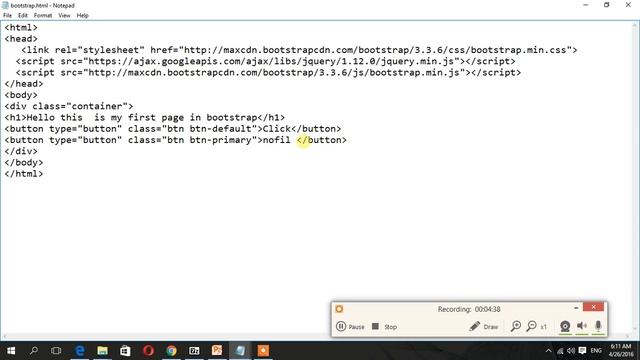This screenshot has height=360, width=640.
Task: Open network status tray icon
Action: point(560,351)
